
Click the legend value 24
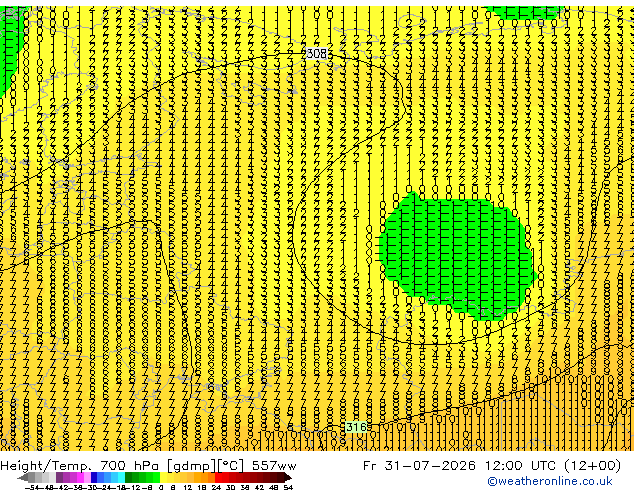coord(216,488)
